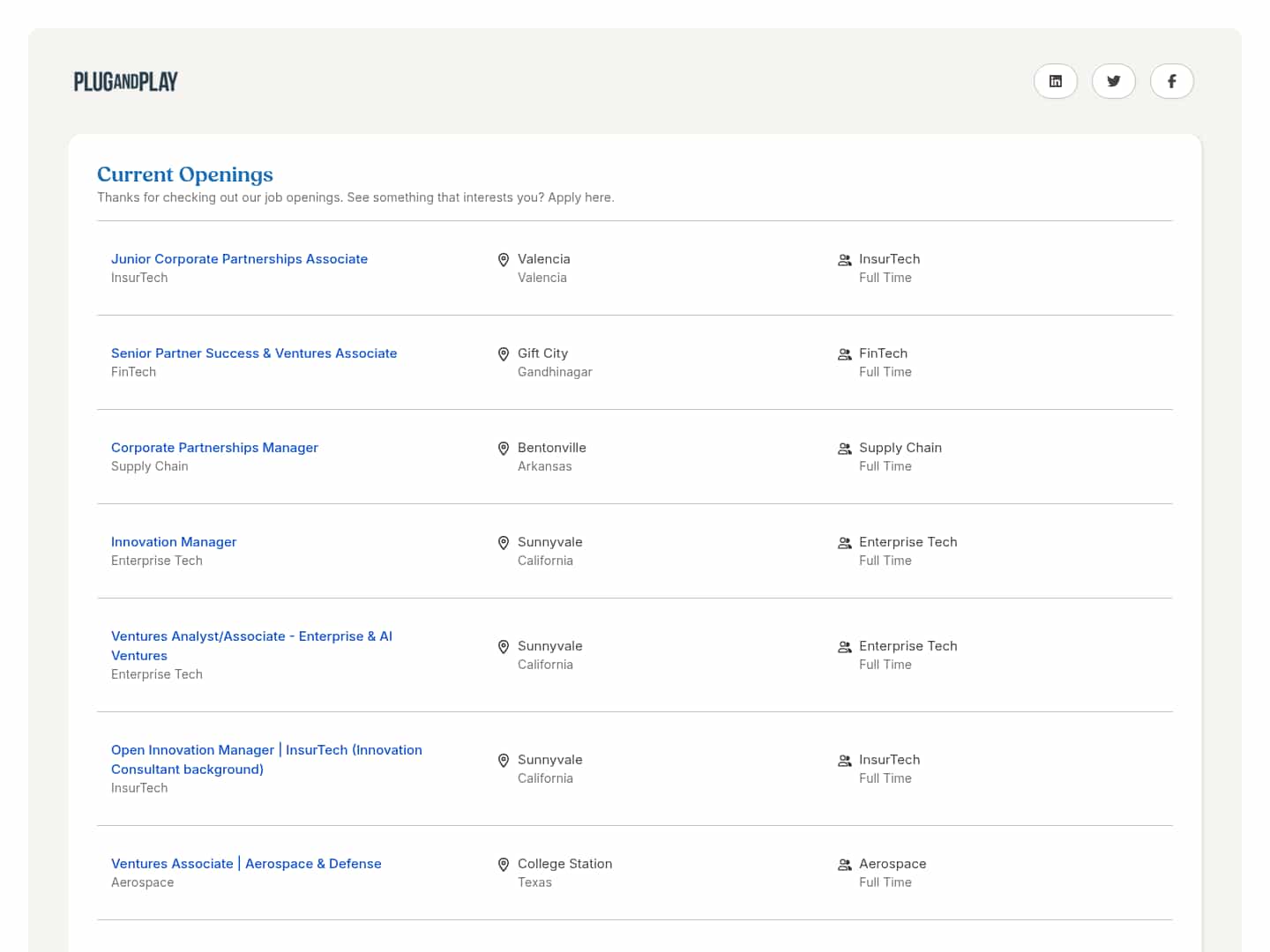Visit the Facebook page icon
The width and height of the screenshot is (1270, 952).
1171,81
